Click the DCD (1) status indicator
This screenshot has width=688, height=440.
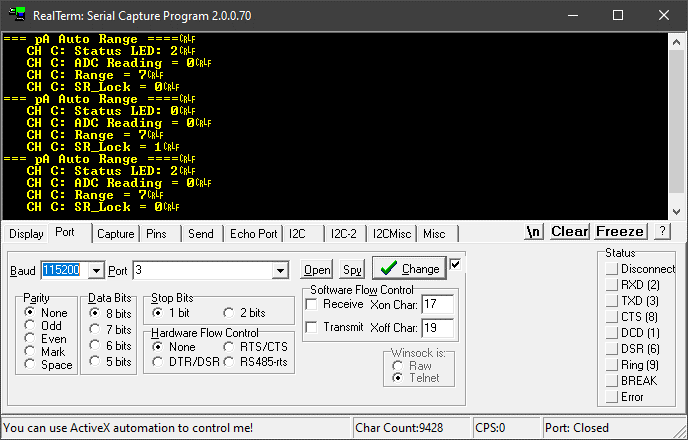coord(612,333)
